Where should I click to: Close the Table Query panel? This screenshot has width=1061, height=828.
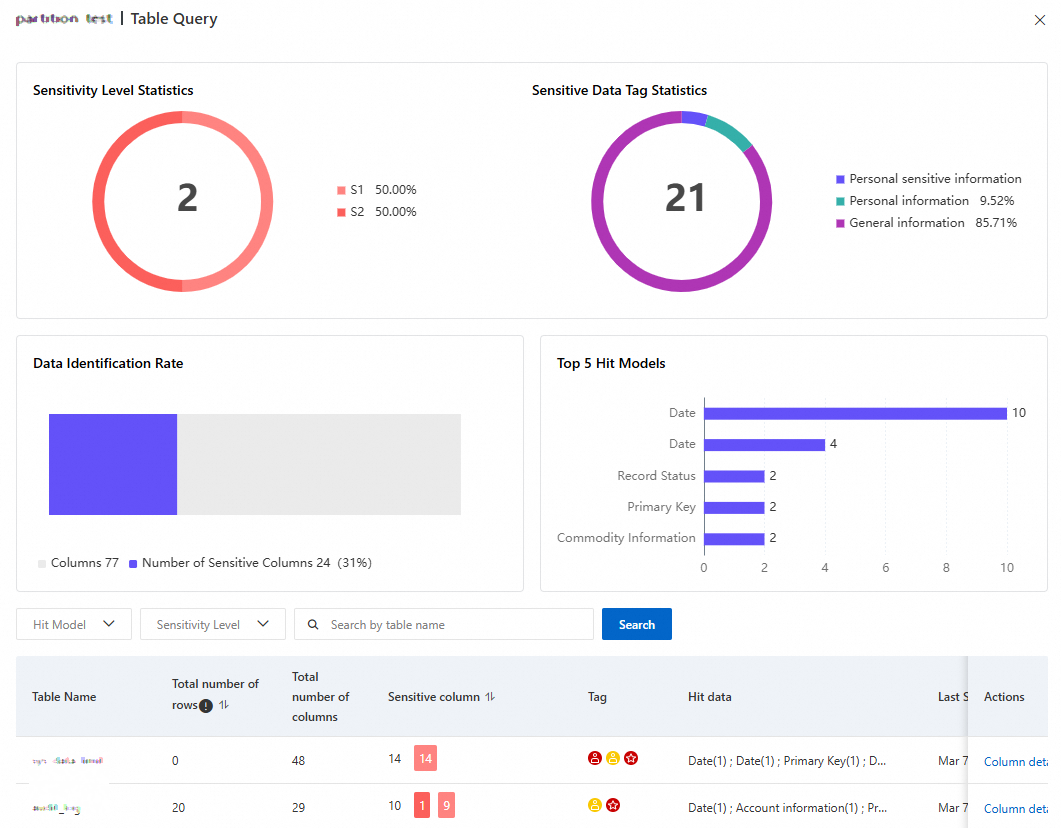pos(1039,19)
